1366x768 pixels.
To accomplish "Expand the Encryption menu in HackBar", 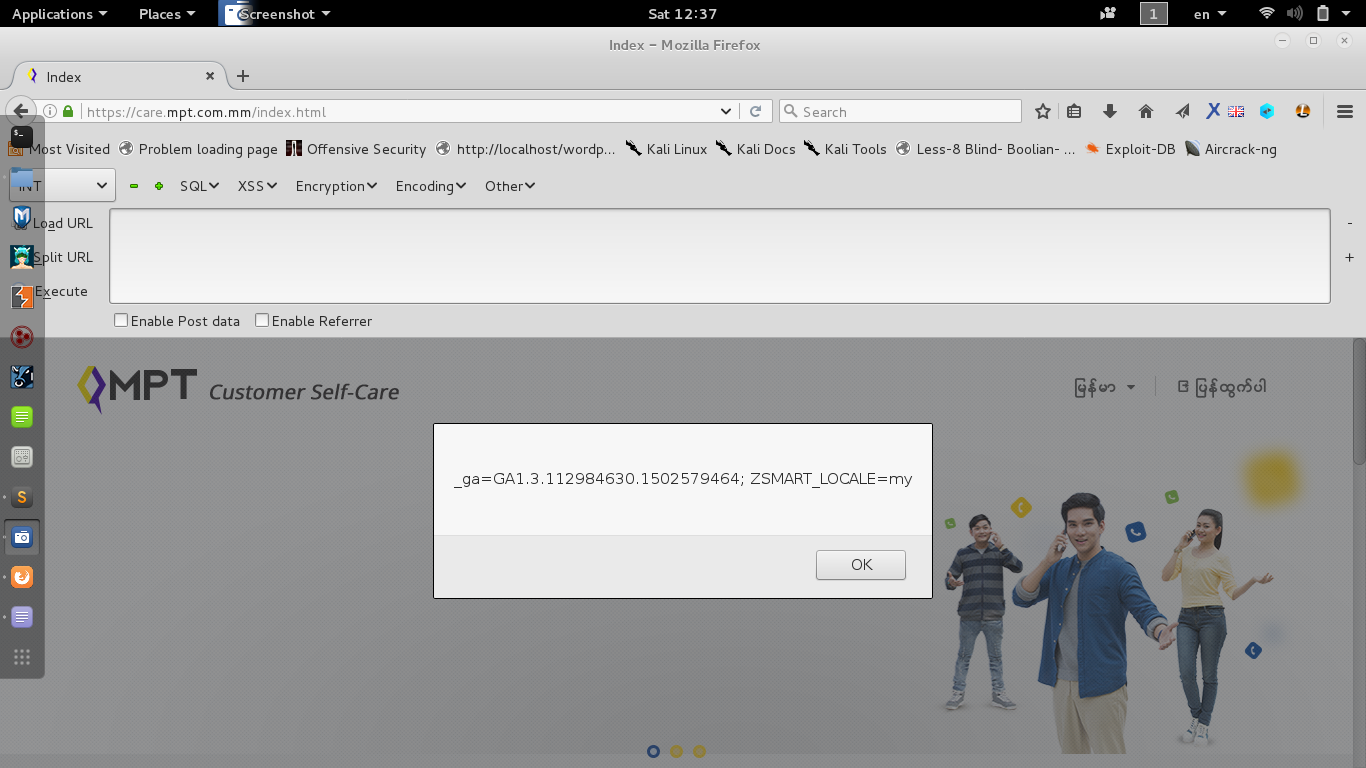I will pos(336,186).
